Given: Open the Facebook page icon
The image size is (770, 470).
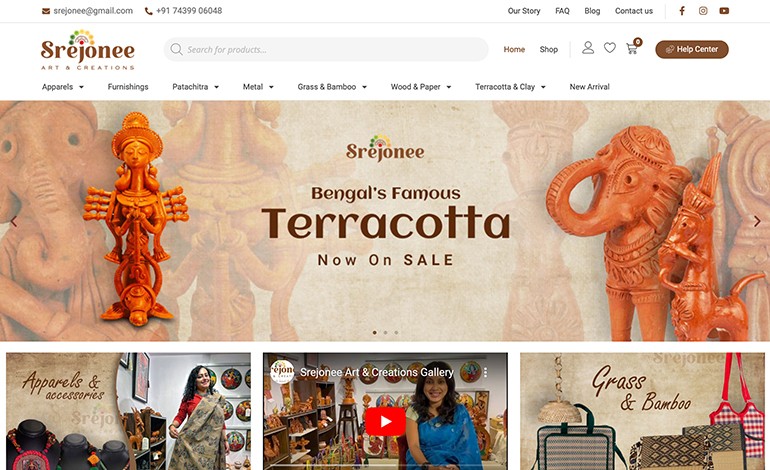Looking at the screenshot, I should pyautogui.click(x=682, y=11).
